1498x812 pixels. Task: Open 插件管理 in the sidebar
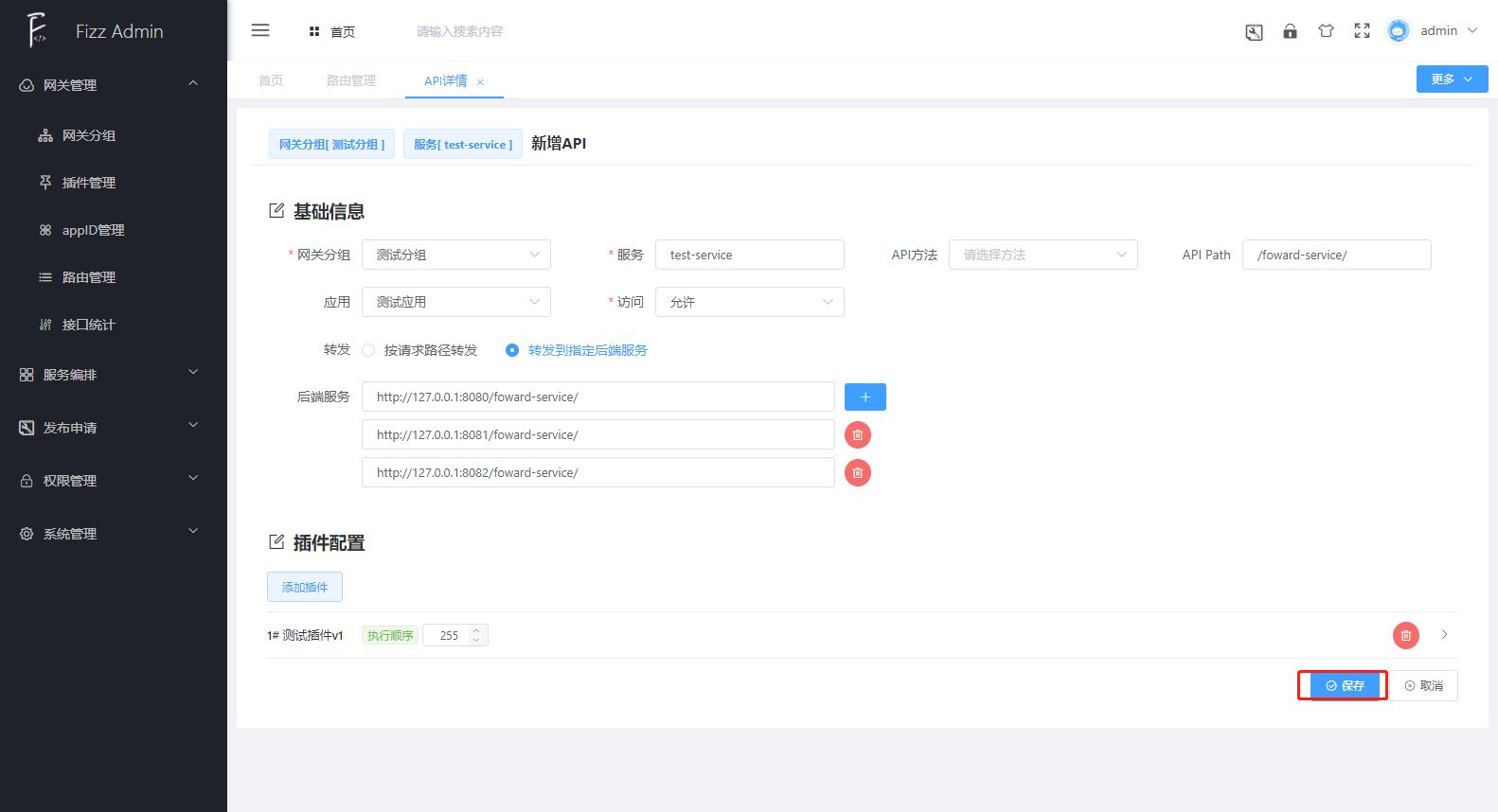pos(114,183)
